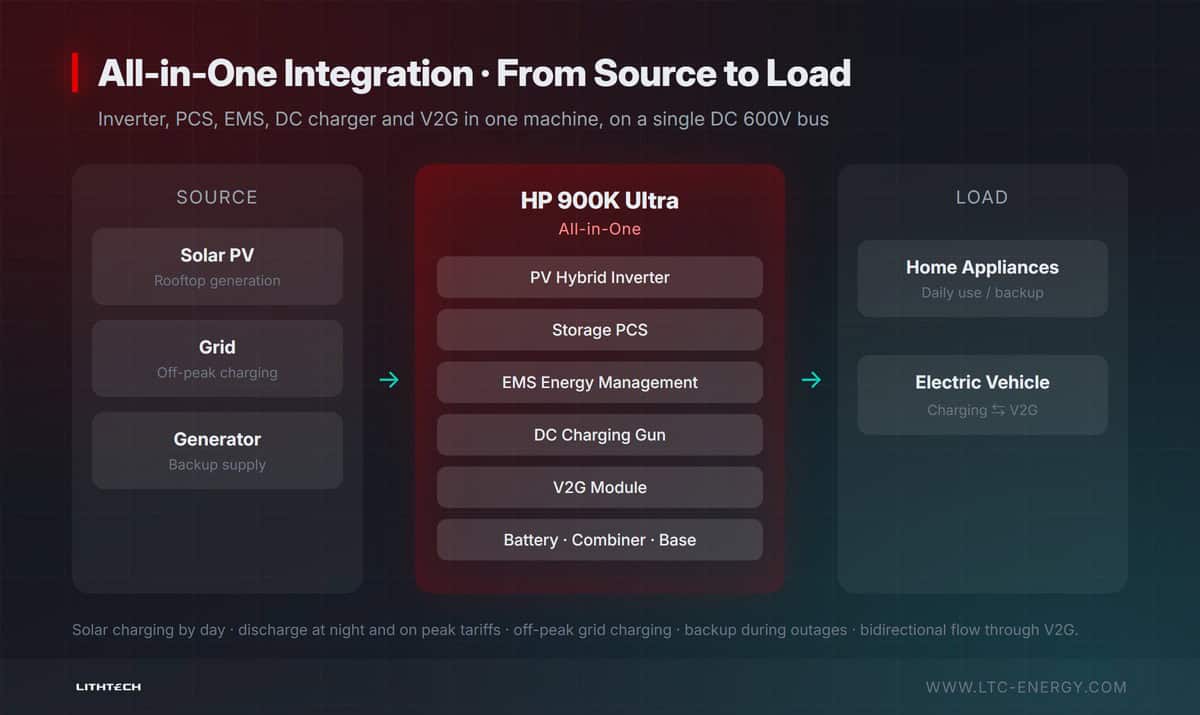The width and height of the screenshot is (1200, 715).
Task: Click the SOURCE column heading
Action: pos(217,197)
